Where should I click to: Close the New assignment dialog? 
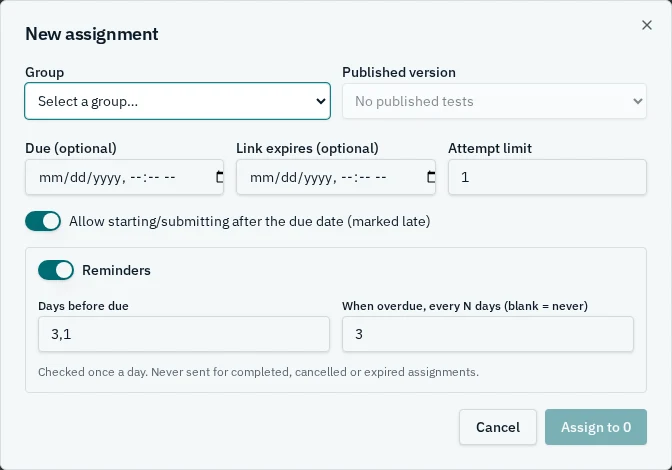[647, 25]
